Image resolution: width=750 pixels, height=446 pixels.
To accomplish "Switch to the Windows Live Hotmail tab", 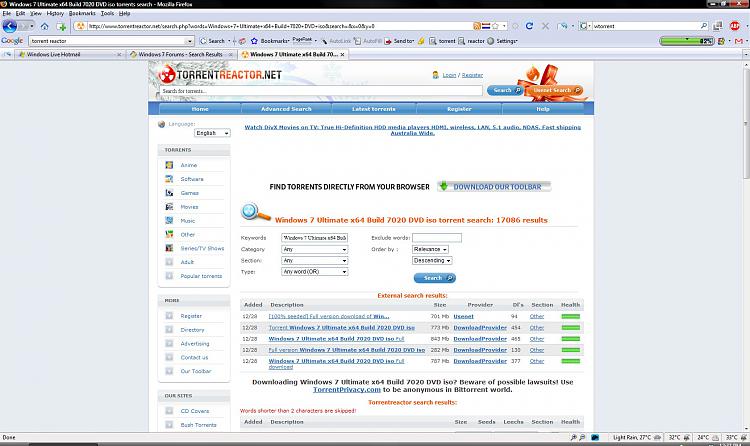I will pyautogui.click(x=69, y=55).
